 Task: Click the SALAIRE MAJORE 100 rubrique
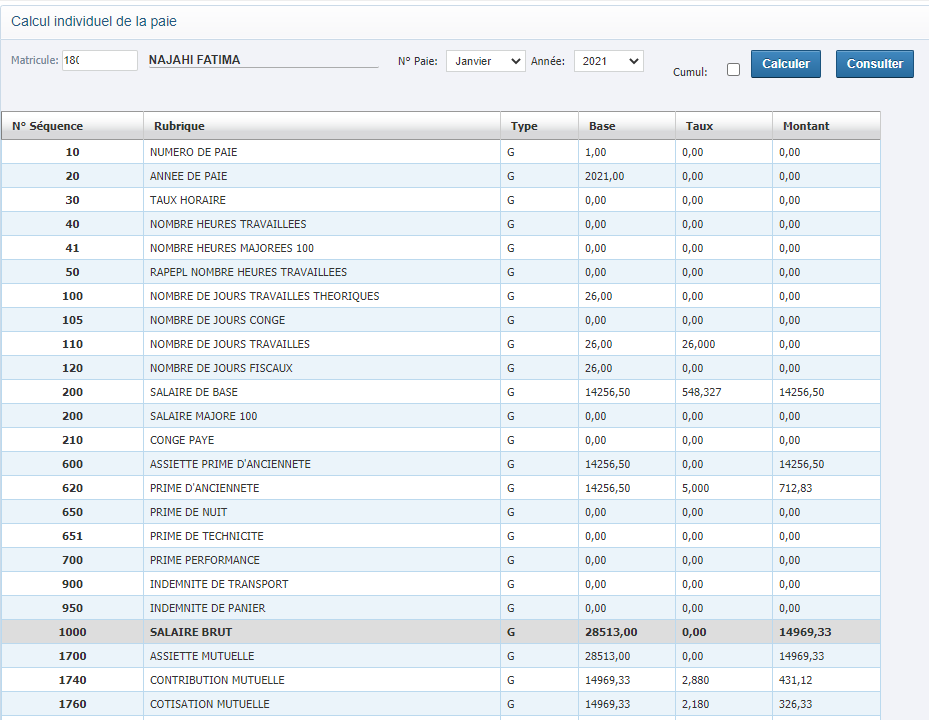(x=203, y=416)
